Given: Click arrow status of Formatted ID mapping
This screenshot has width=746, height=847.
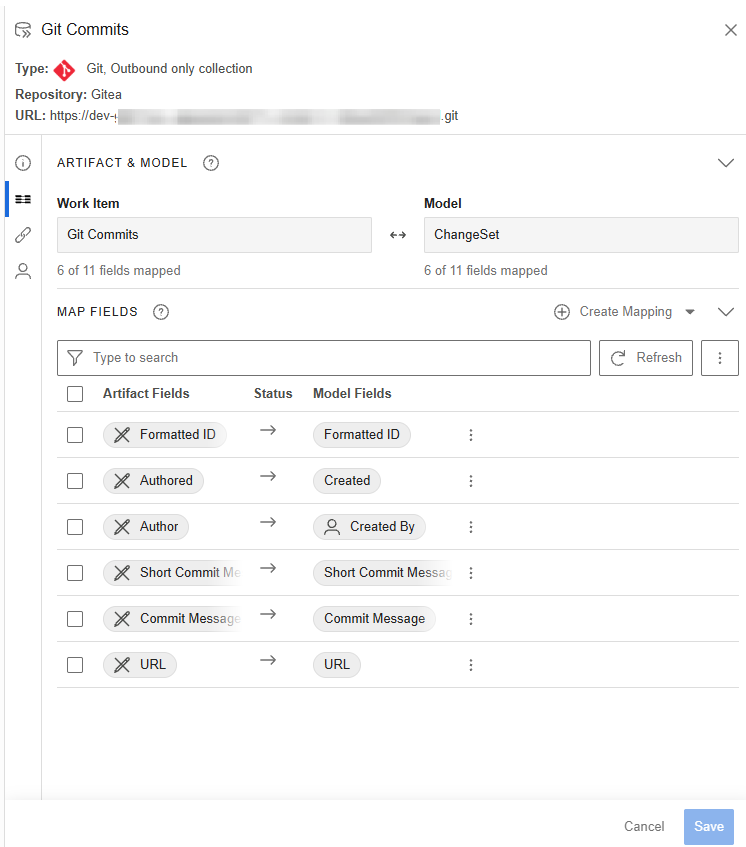Looking at the screenshot, I should [268, 430].
